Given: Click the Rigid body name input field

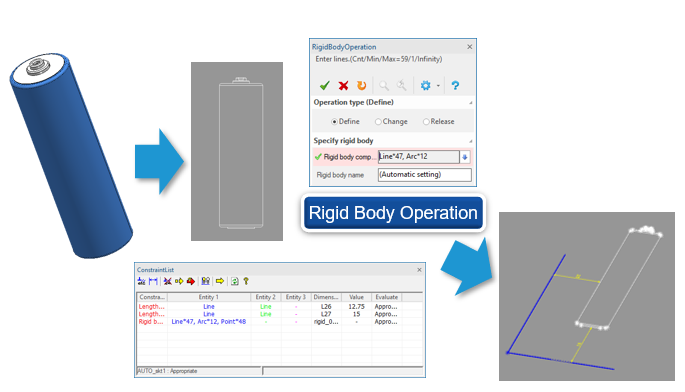Looking at the screenshot, I should pos(425,175).
